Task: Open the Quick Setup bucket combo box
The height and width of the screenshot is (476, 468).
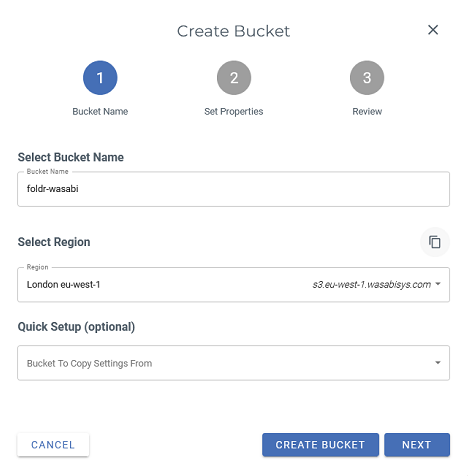Action: (x=233, y=363)
